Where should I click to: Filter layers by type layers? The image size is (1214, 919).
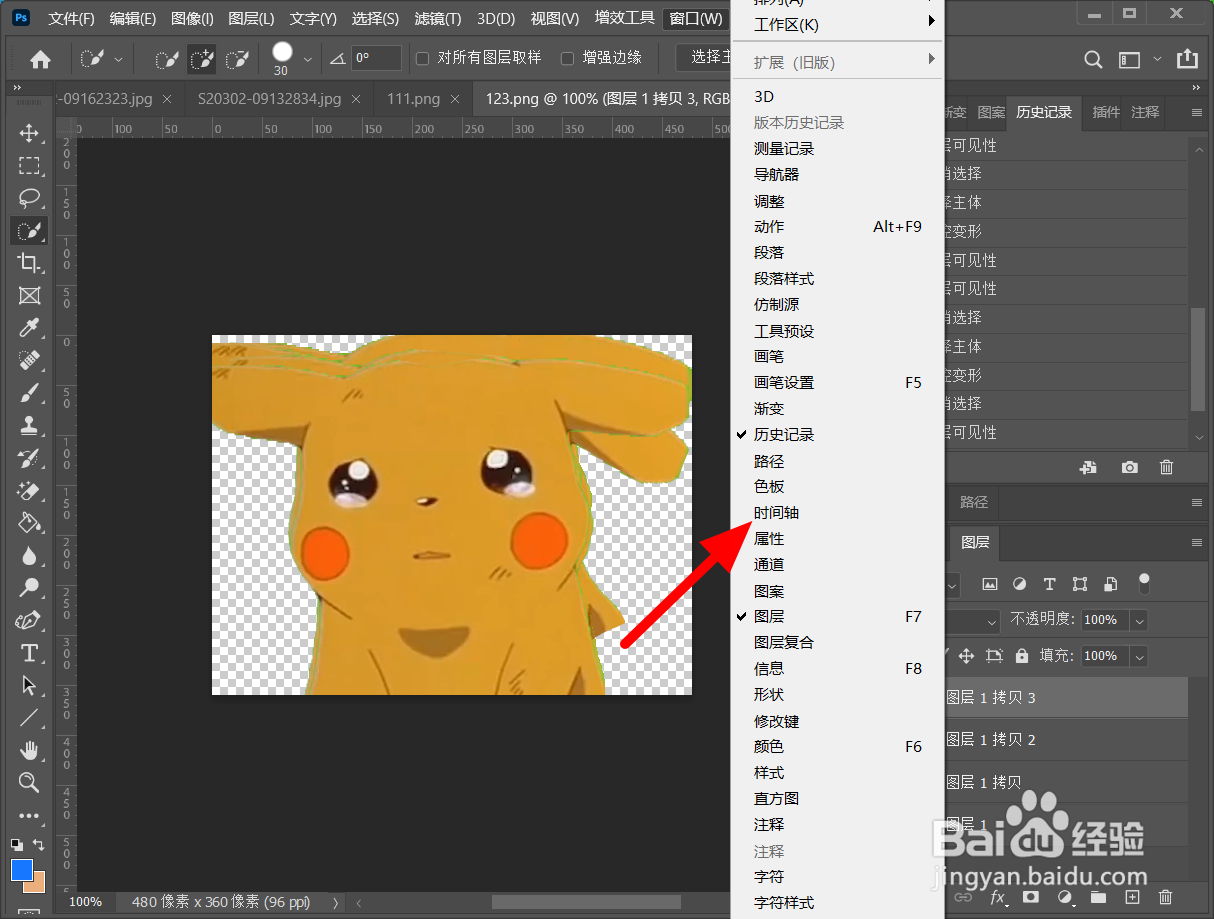(1050, 584)
